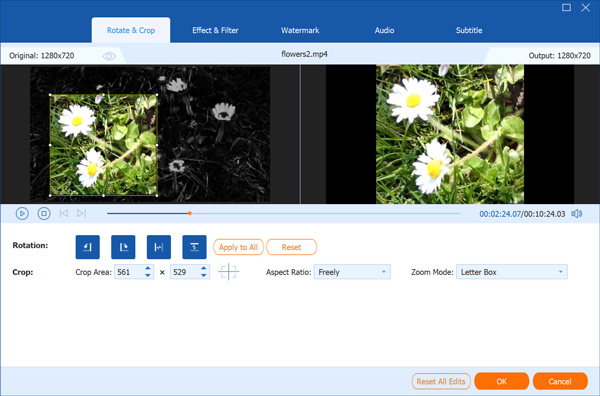Mute audio using speaker icon
Screen dimensions: 600x396
(x=576, y=213)
